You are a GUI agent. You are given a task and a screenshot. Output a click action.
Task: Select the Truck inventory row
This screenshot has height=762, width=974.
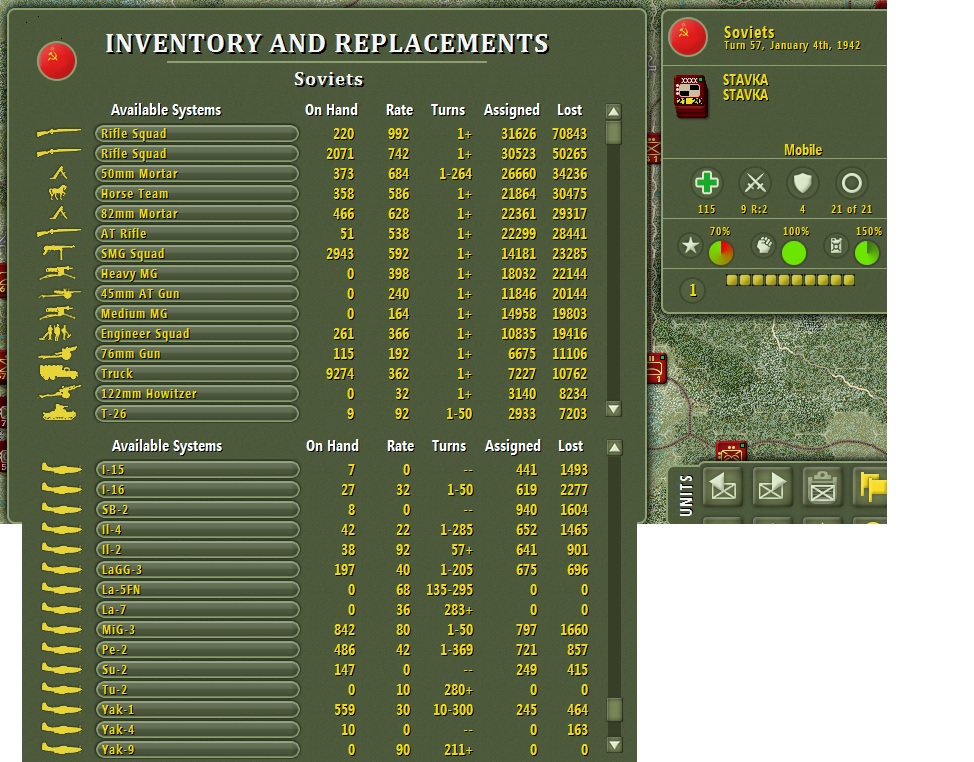312,374
